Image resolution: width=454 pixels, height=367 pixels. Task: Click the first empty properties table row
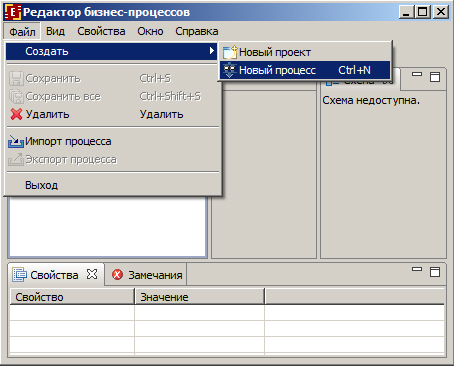pos(227,313)
